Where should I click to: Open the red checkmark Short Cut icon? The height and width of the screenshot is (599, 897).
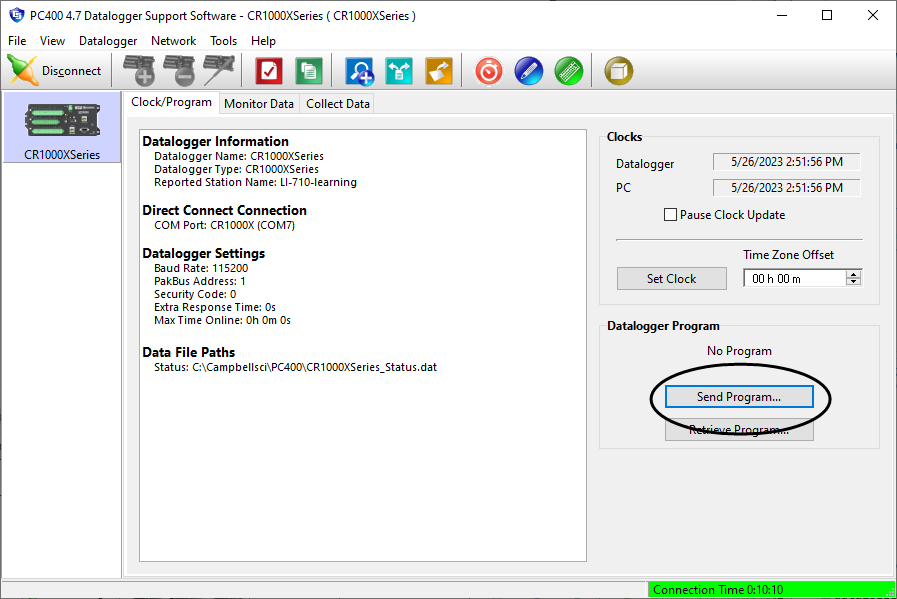pyautogui.click(x=269, y=71)
